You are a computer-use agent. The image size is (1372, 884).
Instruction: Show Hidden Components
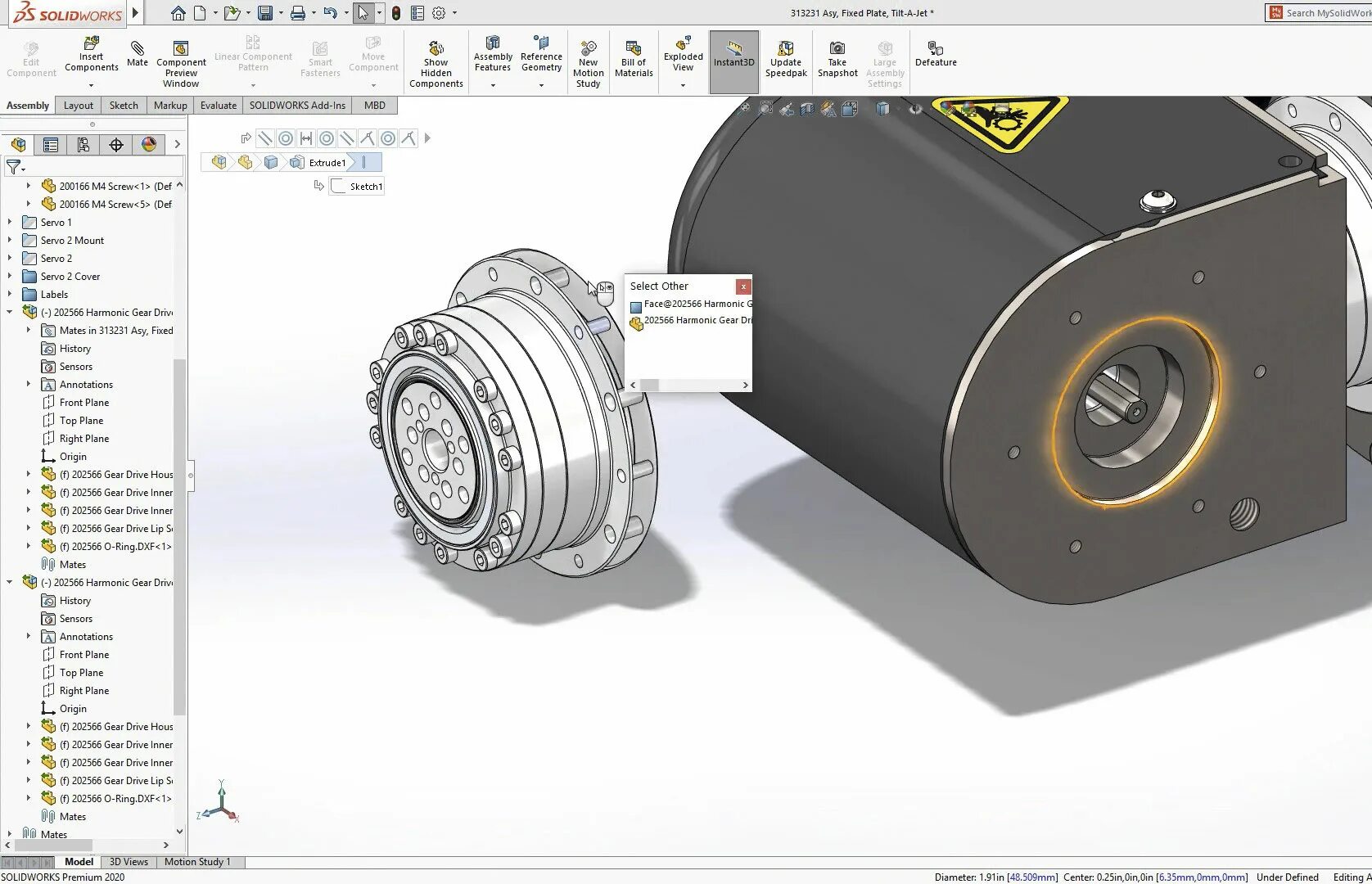click(x=436, y=63)
